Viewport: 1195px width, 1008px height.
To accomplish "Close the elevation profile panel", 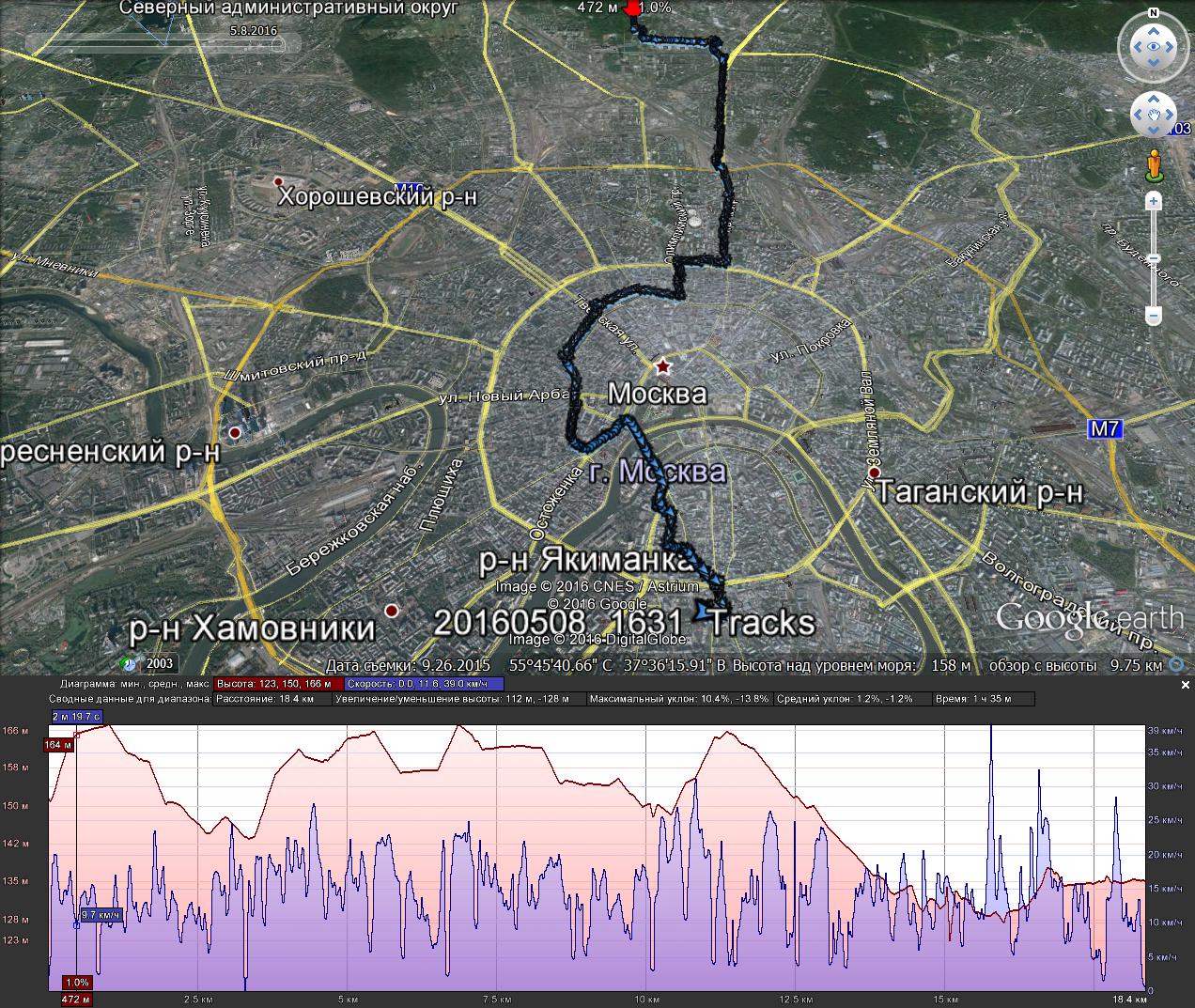I will [1185, 686].
